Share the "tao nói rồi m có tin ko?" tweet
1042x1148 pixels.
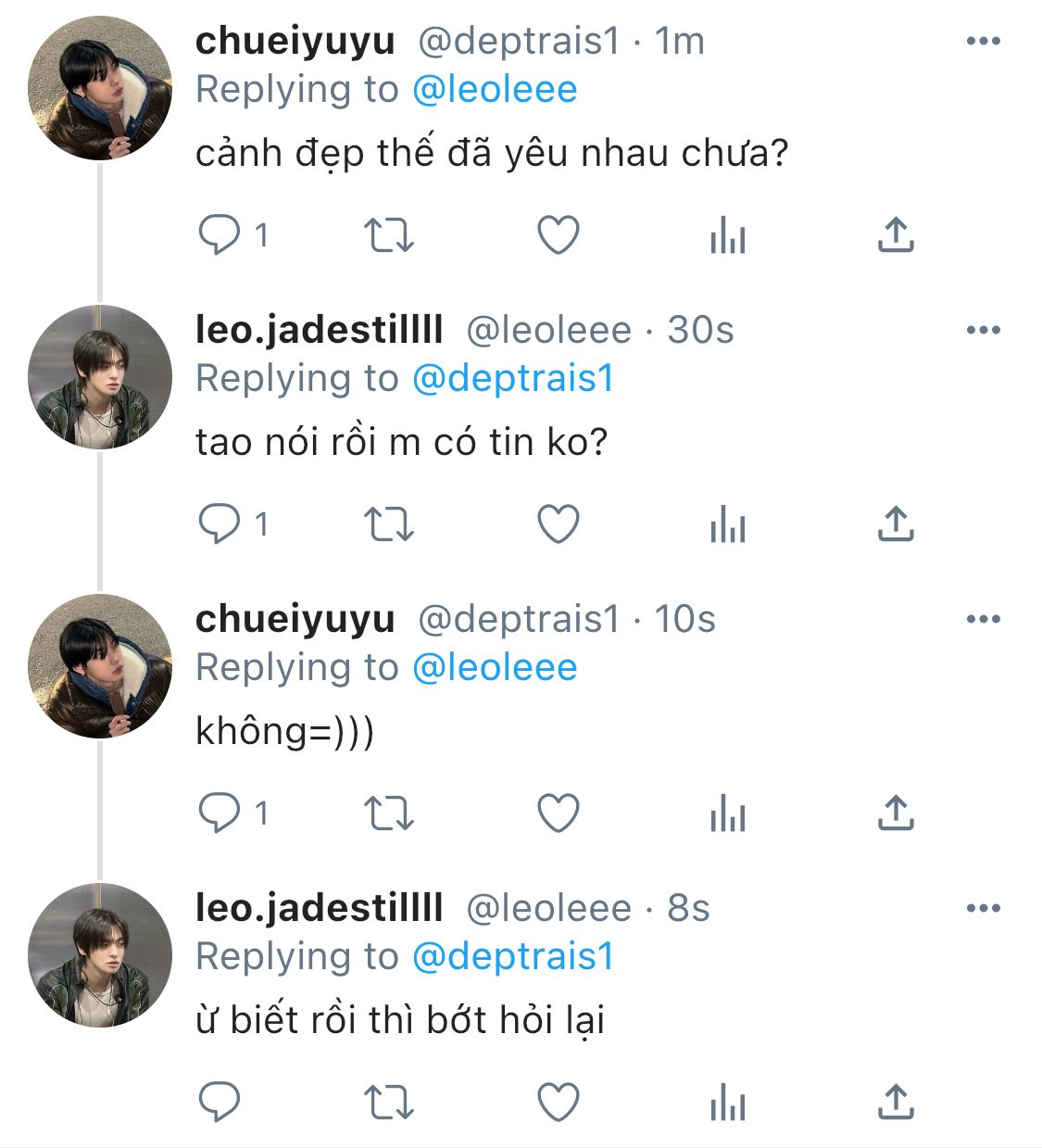point(895,524)
